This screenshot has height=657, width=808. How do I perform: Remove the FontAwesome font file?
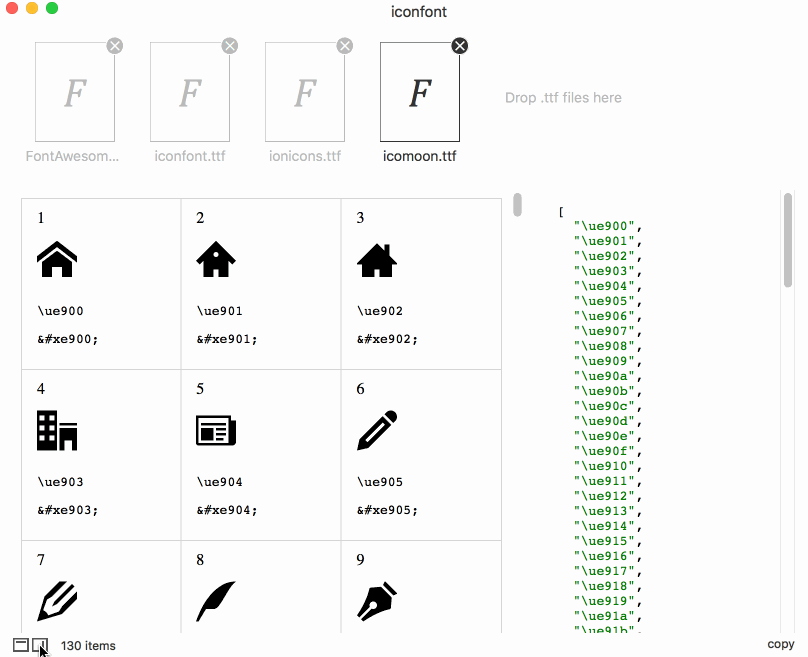(115, 46)
